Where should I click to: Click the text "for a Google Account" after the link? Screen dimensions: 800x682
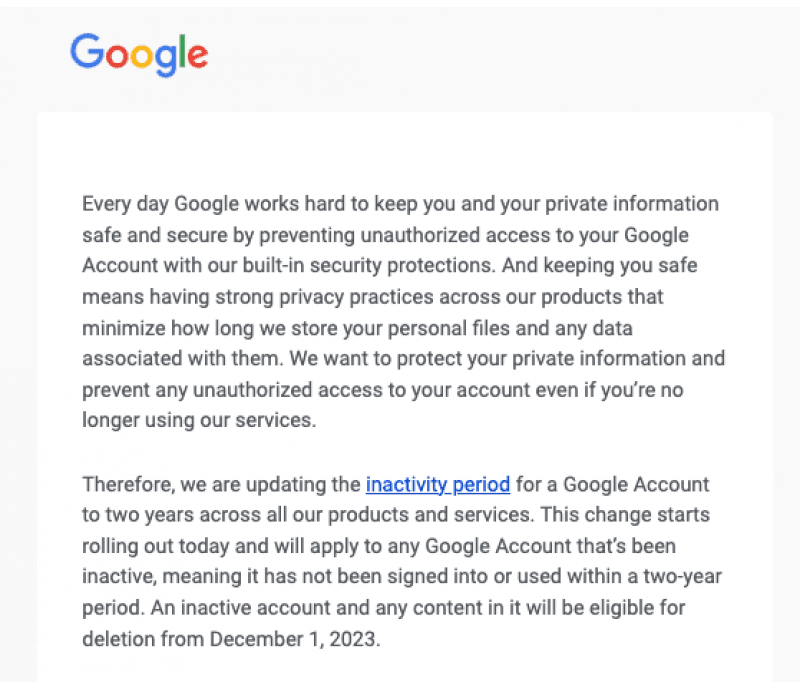point(613,485)
